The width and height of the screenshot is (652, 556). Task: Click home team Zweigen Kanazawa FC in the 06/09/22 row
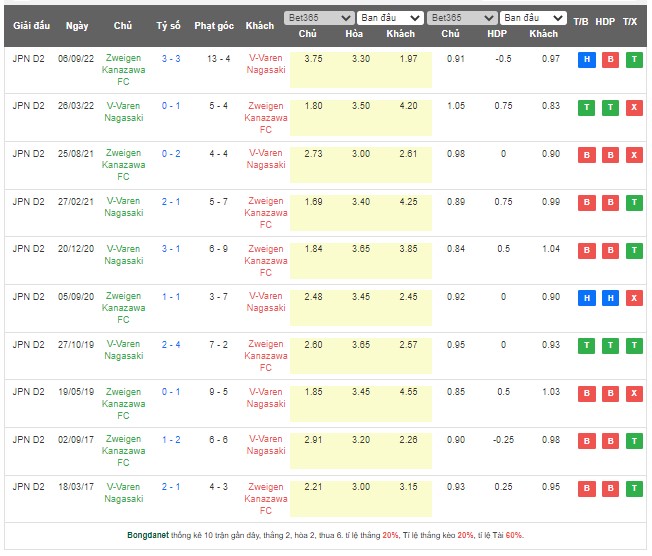pyautogui.click(x=123, y=69)
